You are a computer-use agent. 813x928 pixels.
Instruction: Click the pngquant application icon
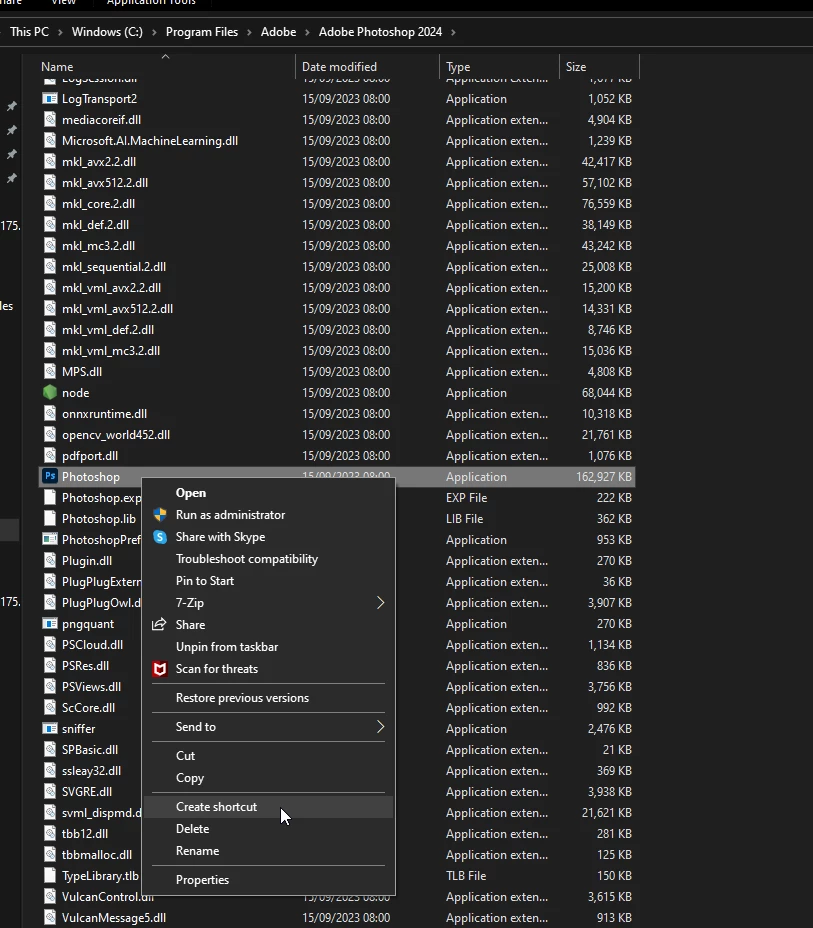(50, 624)
